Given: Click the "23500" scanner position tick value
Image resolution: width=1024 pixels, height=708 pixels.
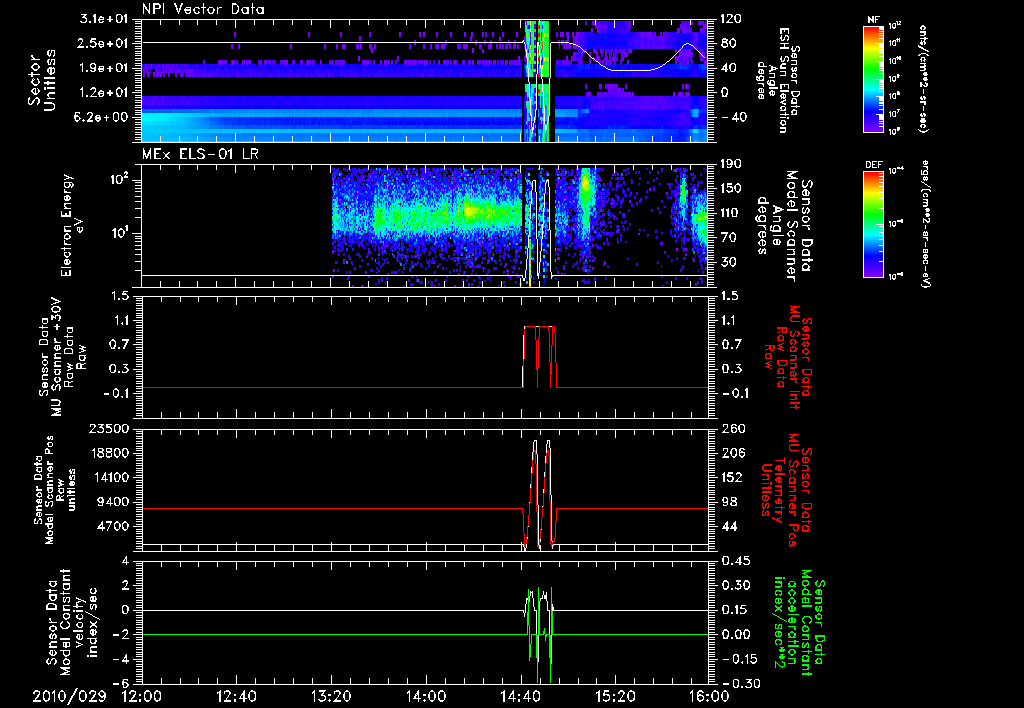Looking at the screenshot, I should (111, 428).
